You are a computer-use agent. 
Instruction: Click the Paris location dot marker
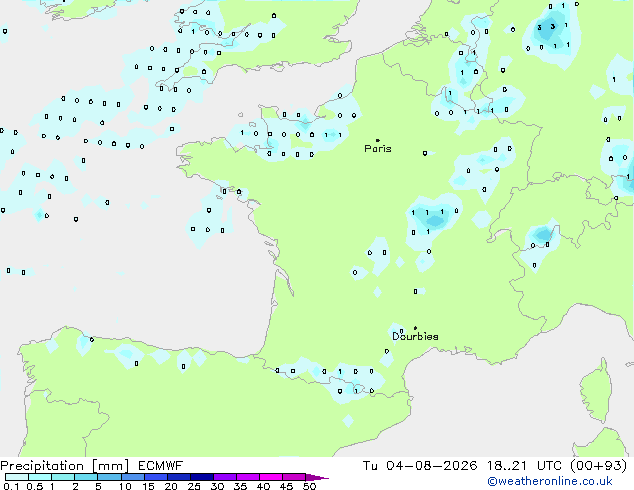(378, 140)
